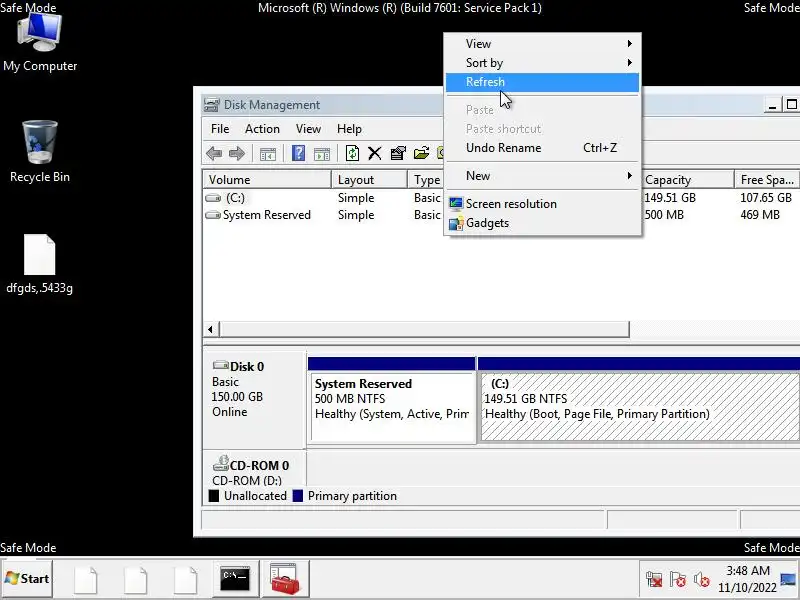Choose Gadgets from context menu
Viewport: 800px width, 600px height.
click(542, 223)
